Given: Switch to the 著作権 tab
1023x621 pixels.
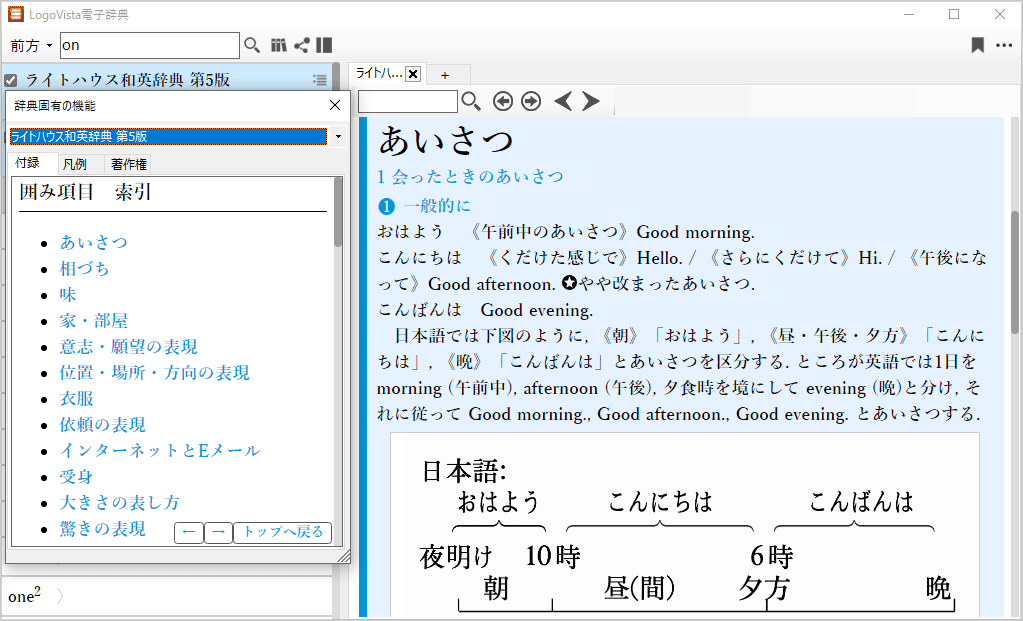Looking at the screenshot, I should coord(129,164).
